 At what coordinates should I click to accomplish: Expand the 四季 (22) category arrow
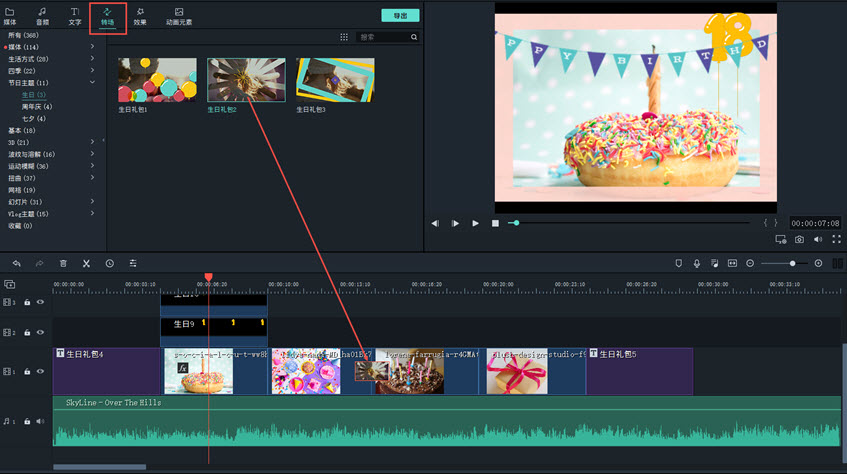(92, 70)
